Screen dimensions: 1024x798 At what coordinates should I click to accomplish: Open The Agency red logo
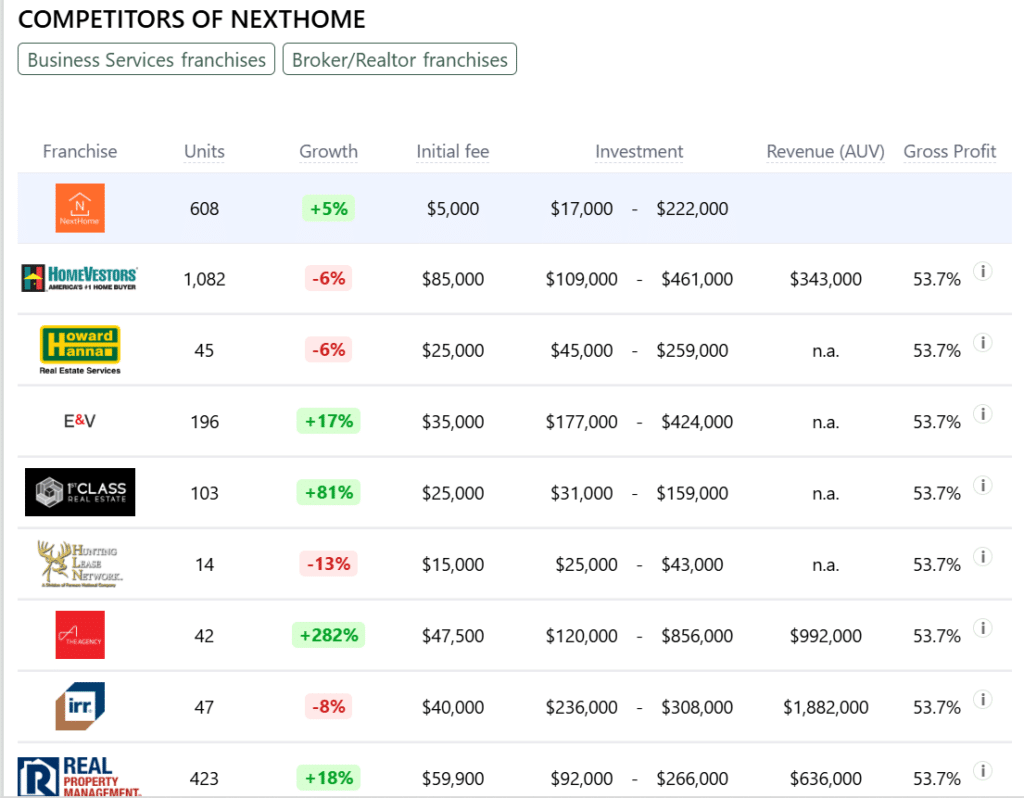point(80,635)
